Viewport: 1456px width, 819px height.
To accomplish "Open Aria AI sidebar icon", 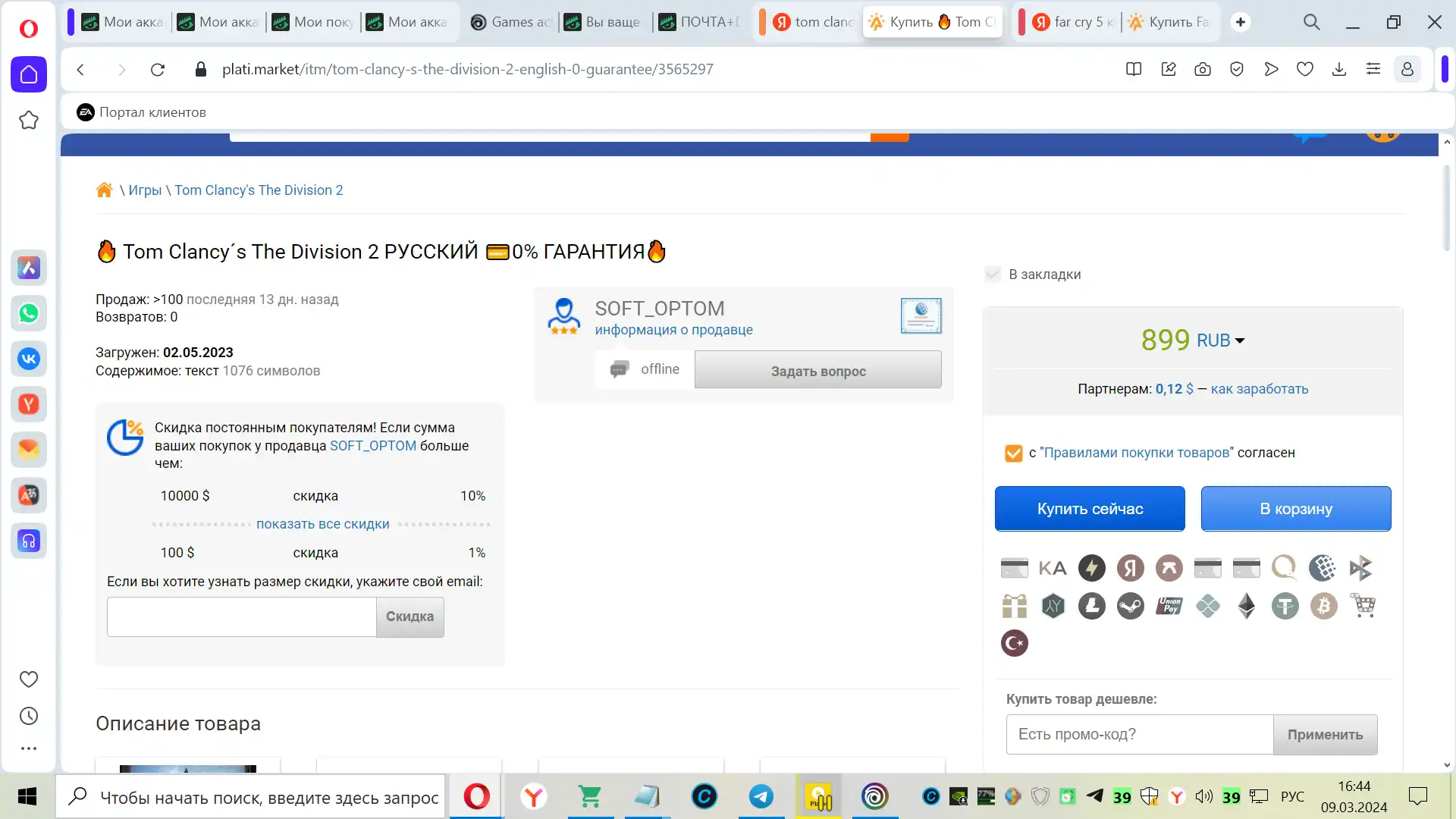I will point(29,268).
